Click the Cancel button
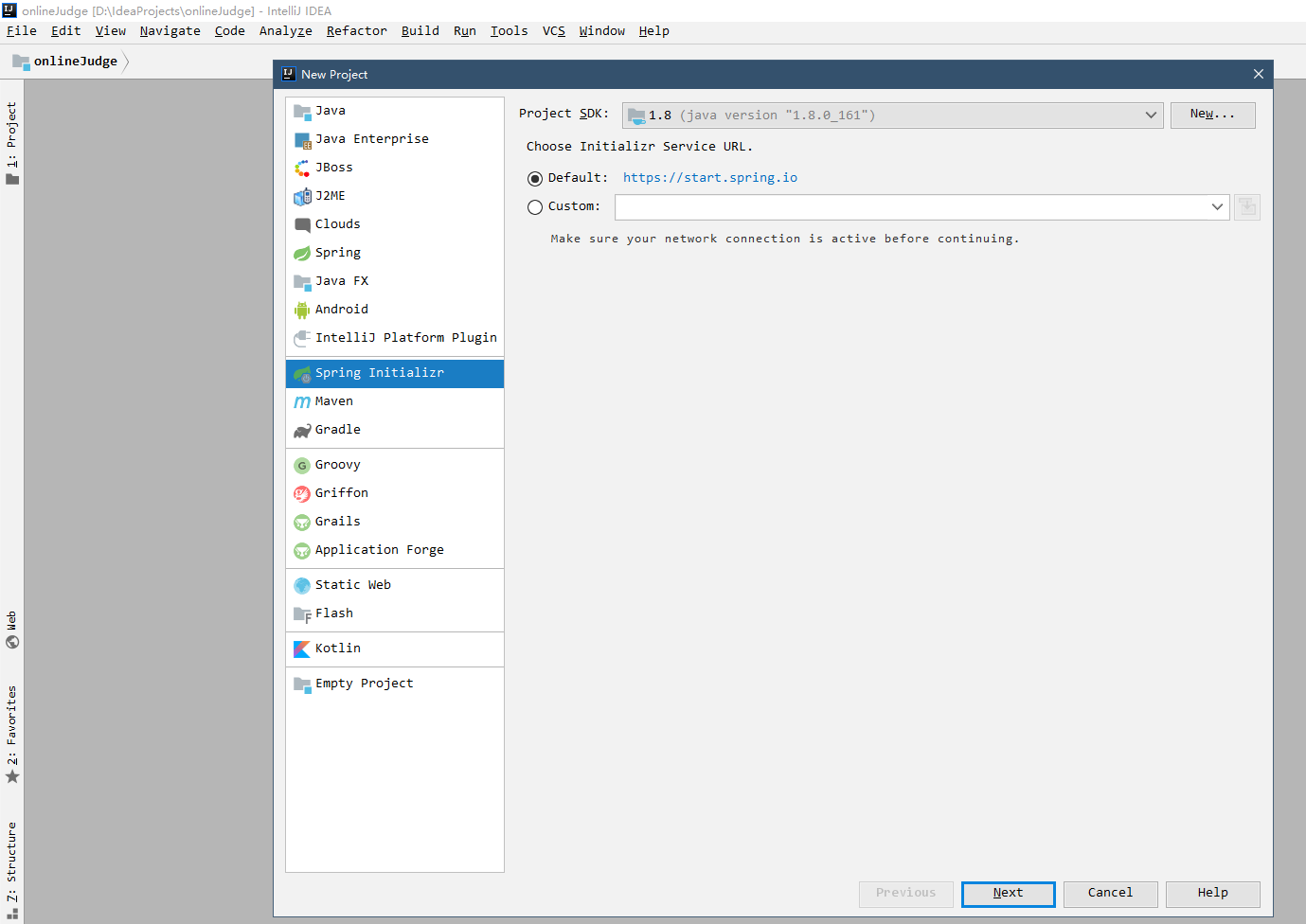The image size is (1306, 924). tap(1110, 894)
